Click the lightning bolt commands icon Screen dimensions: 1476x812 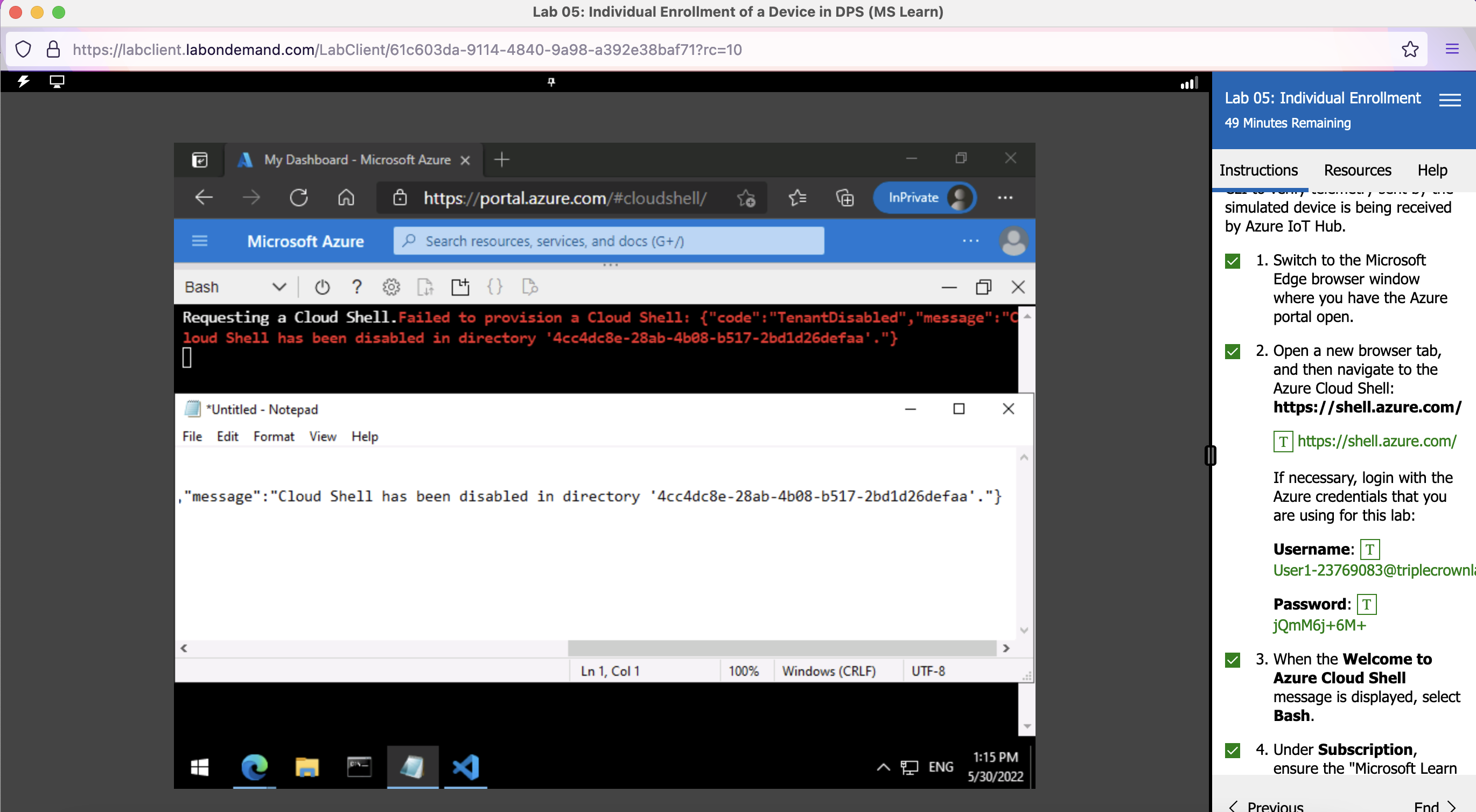(24, 81)
